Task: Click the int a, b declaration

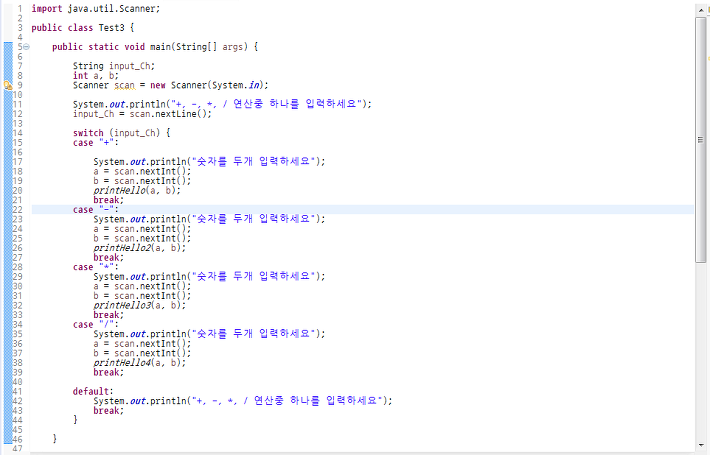Action: [x=96, y=76]
